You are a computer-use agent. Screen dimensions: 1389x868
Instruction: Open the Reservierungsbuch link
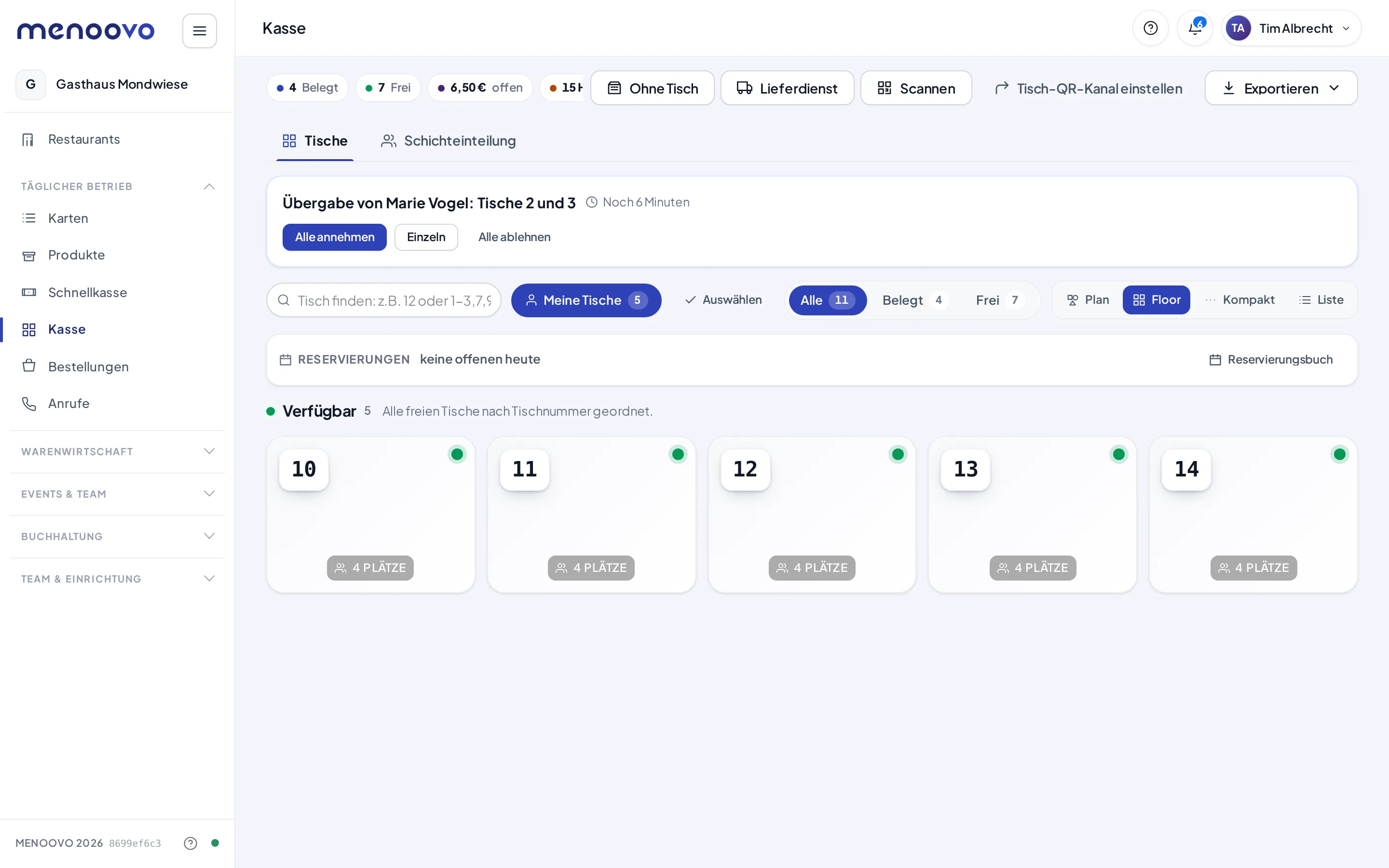(1271, 359)
